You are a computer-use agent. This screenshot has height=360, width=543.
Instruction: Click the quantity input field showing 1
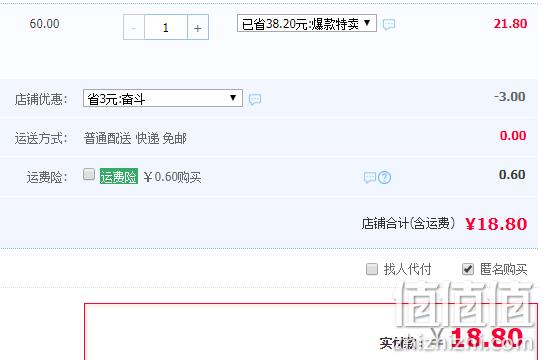click(166, 27)
